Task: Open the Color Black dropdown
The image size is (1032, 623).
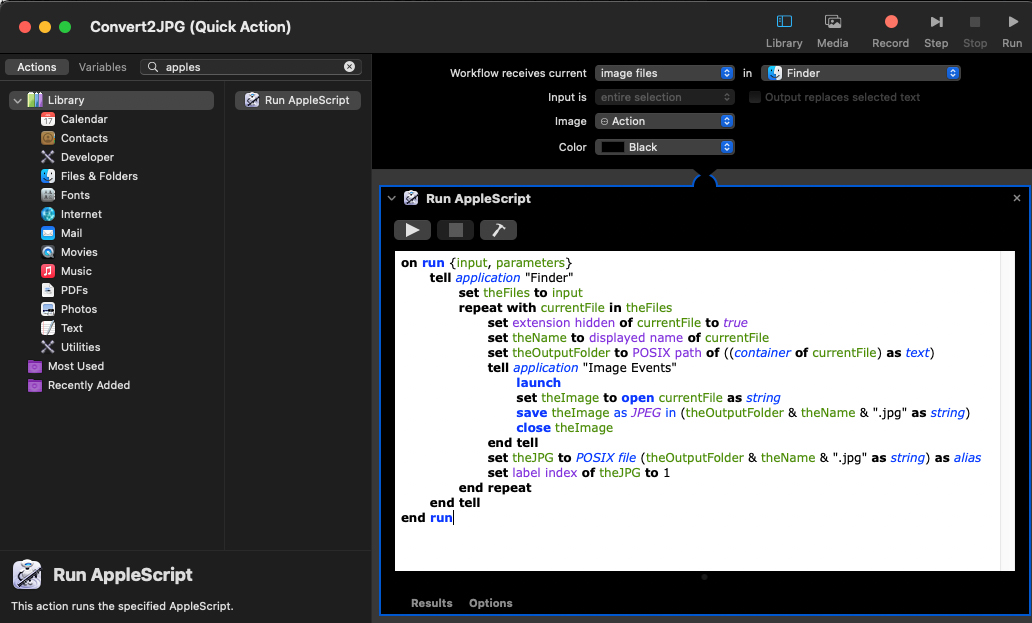Action: 664,147
